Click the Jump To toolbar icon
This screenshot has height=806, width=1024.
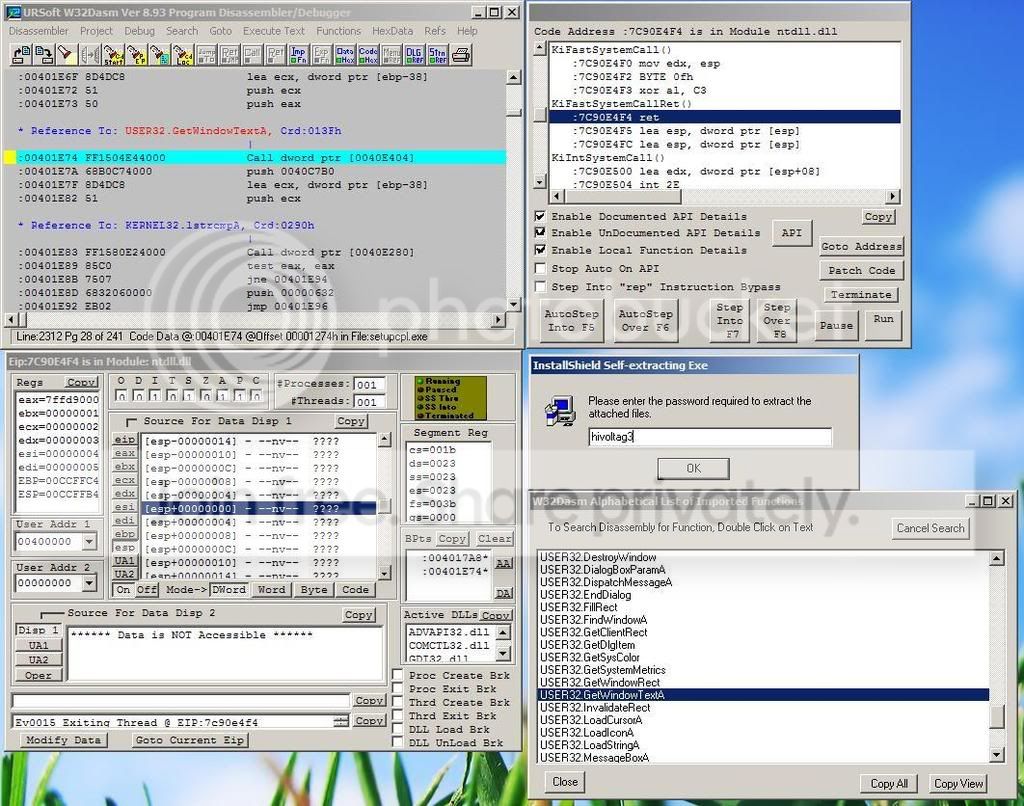click(206, 55)
